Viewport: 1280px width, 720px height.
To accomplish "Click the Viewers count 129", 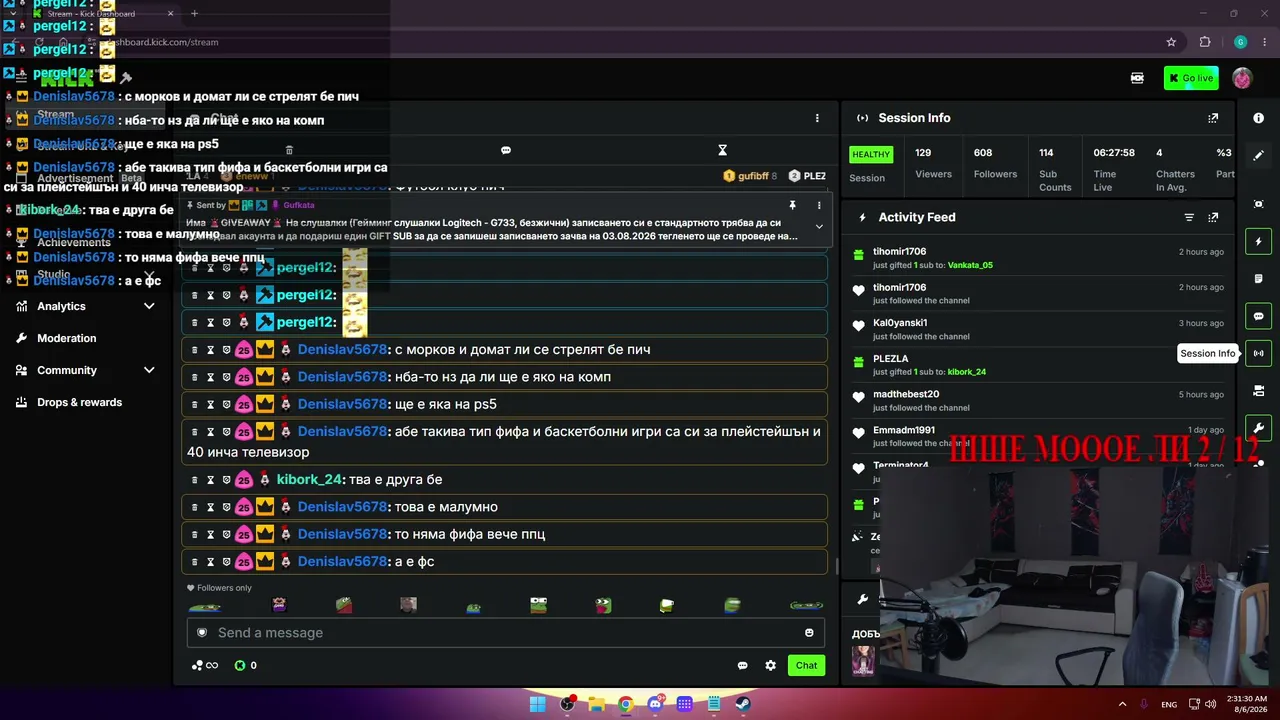I will [923, 153].
